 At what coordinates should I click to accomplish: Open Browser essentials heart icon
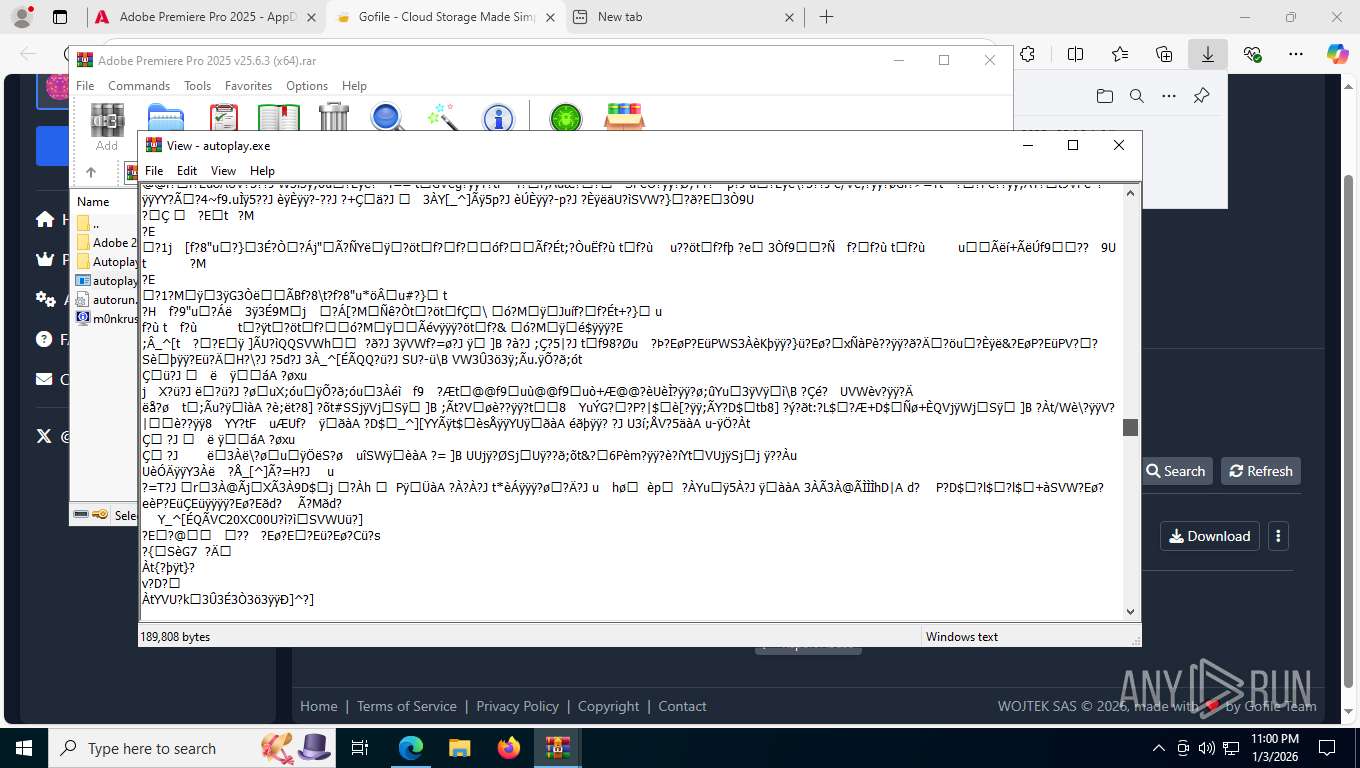tap(1252, 54)
